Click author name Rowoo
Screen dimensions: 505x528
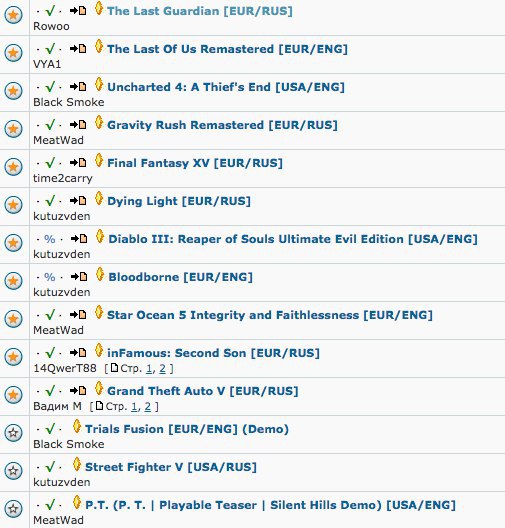[x=51, y=26]
